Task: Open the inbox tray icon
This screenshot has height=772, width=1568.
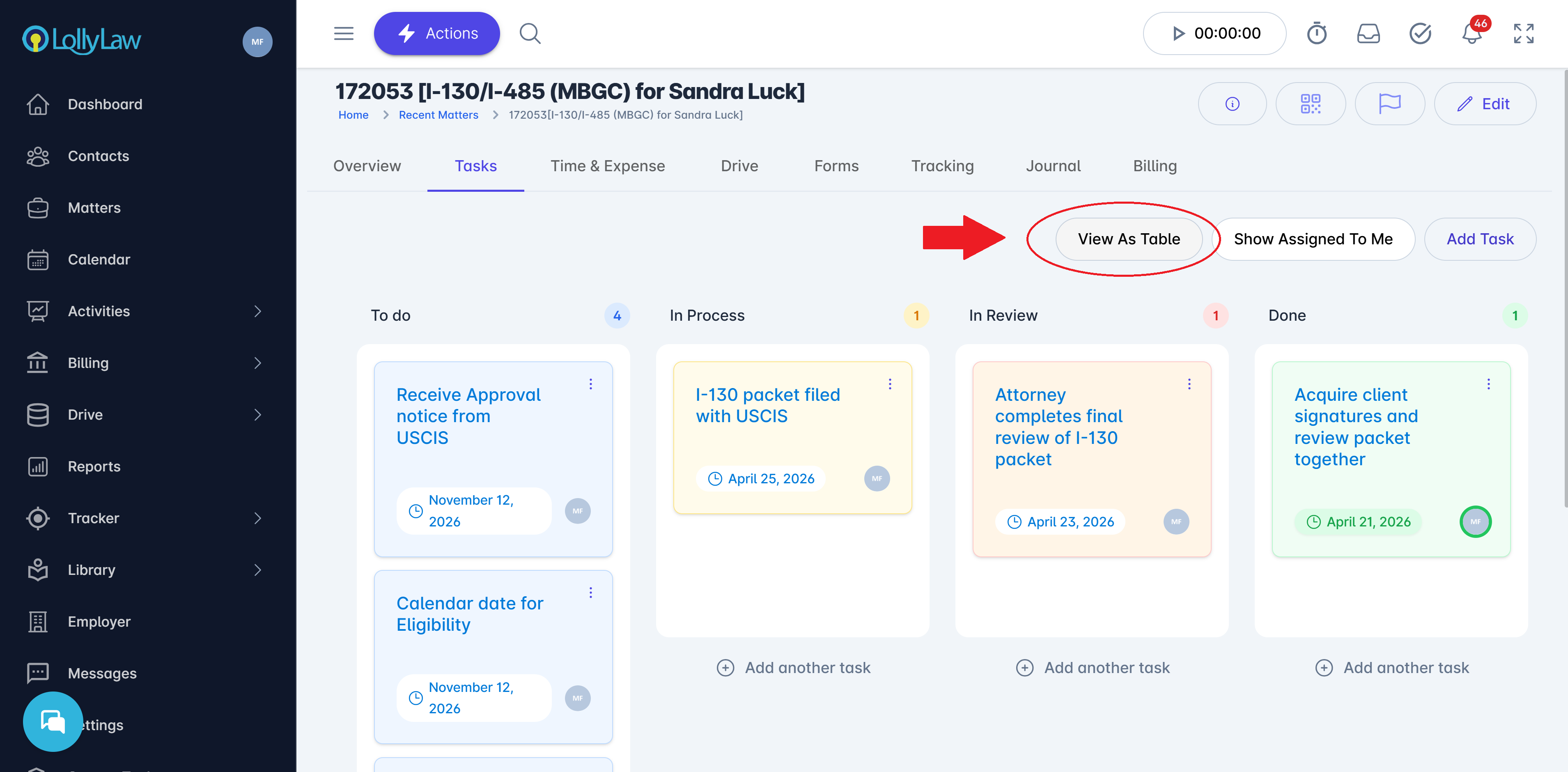Action: 1368,34
